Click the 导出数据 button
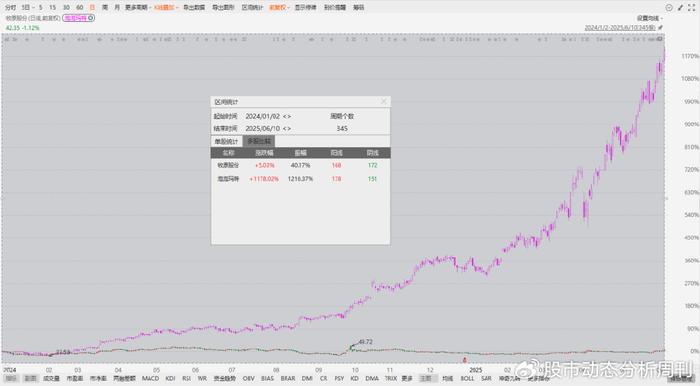Viewport: 700px width, 386px height. pyautogui.click(x=194, y=8)
